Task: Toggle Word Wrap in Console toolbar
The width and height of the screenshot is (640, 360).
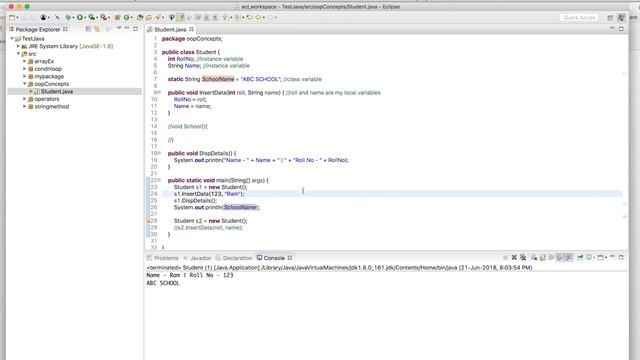Action: pos(551,258)
